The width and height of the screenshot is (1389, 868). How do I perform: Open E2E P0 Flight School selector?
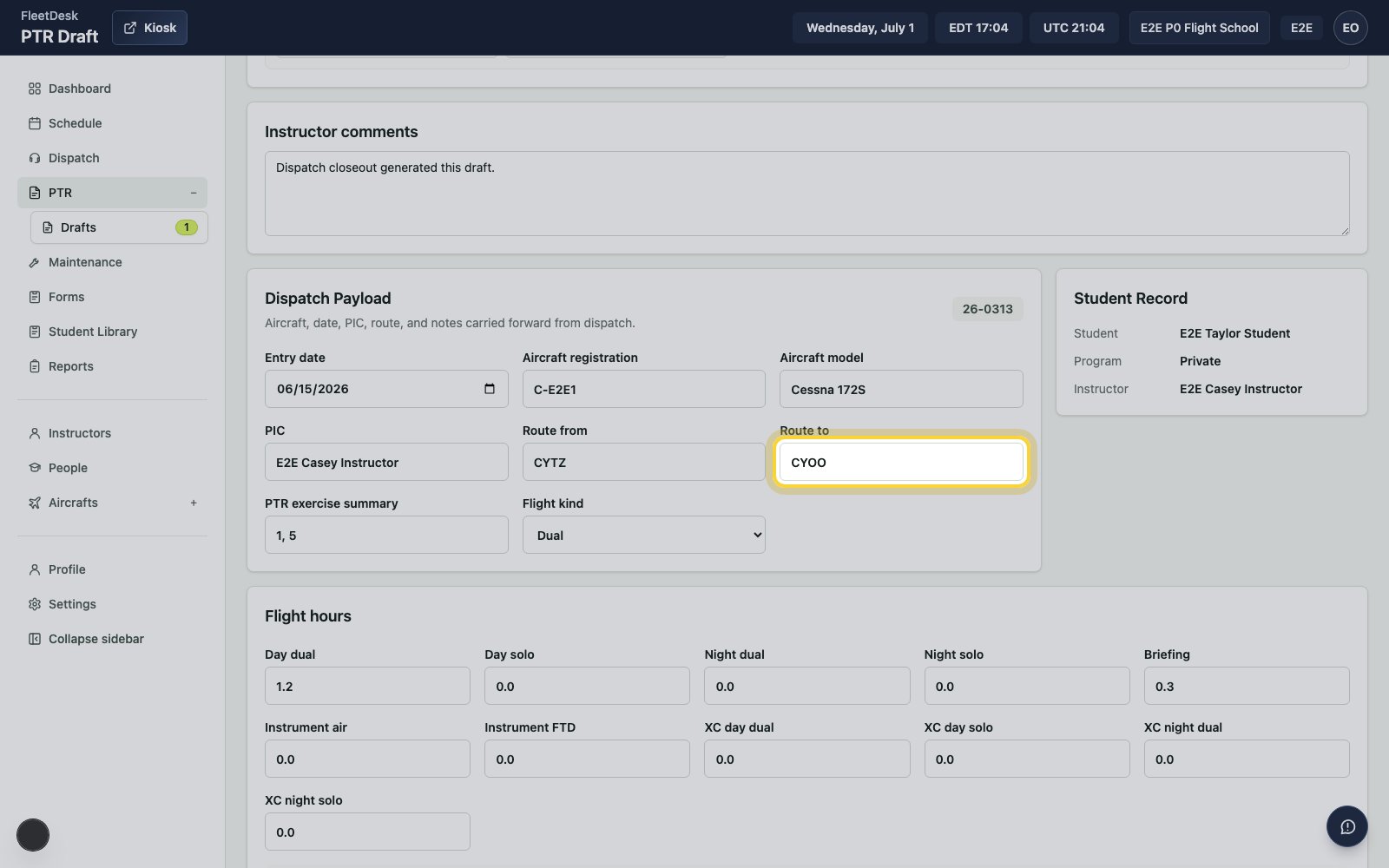point(1199,28)
